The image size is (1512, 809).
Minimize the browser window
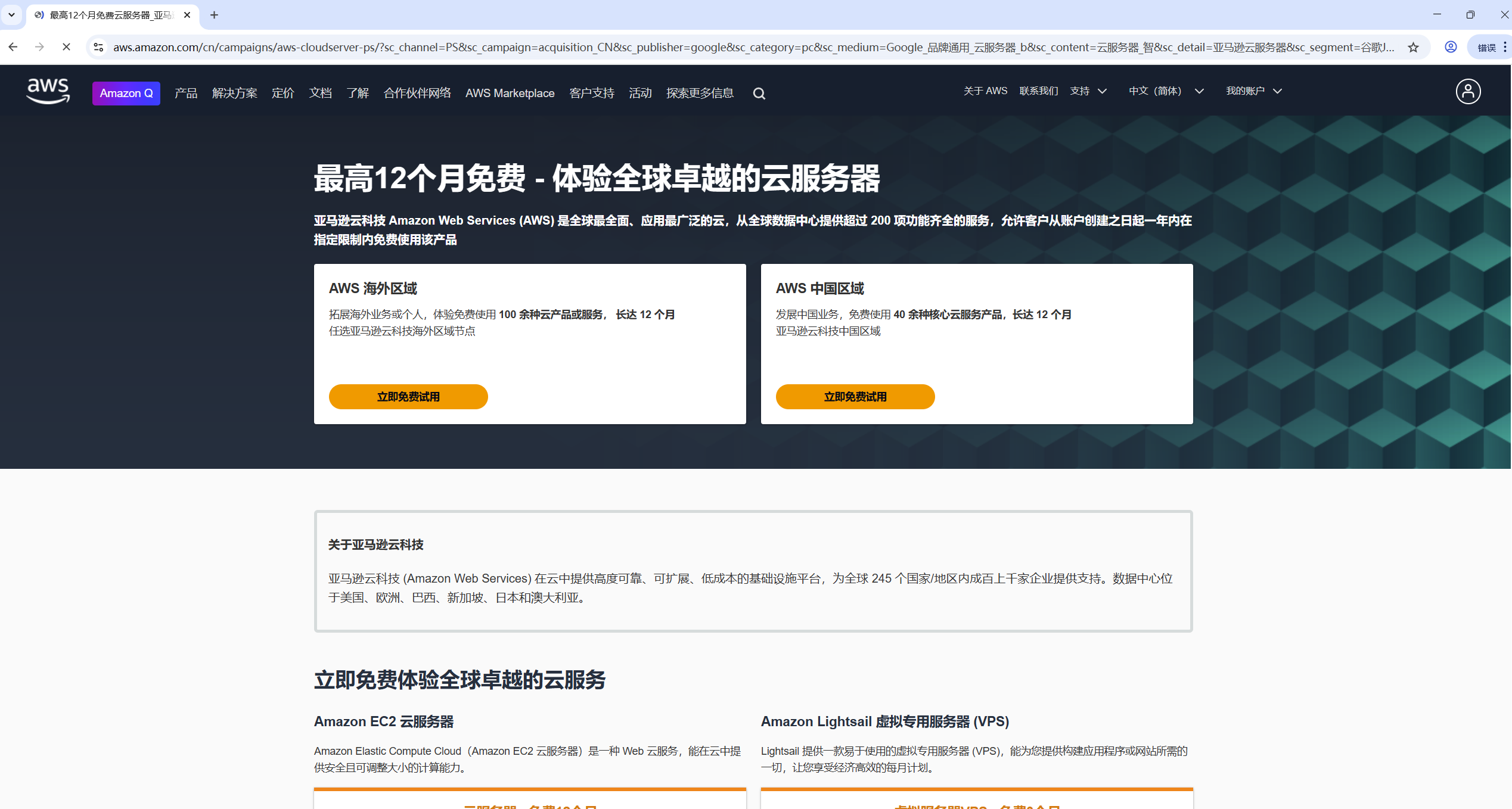click(1437, 14)
